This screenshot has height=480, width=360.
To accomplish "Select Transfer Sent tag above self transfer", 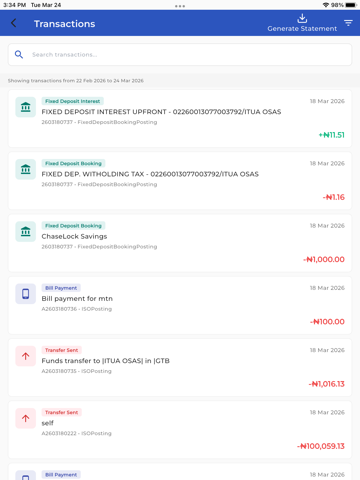I will pyautogui.click(x=62, y=412).
